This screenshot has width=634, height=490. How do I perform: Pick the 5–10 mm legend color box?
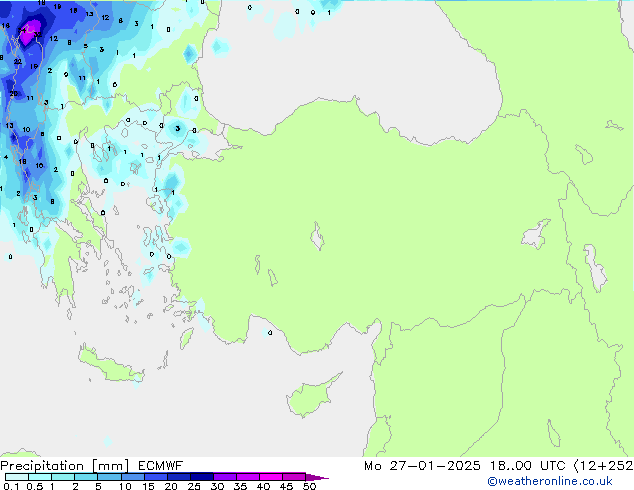tap(109, 477)
